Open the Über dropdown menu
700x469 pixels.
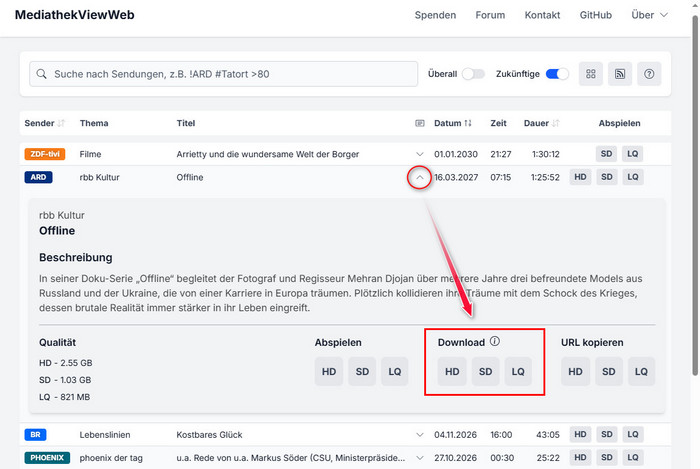pos(649,15)
